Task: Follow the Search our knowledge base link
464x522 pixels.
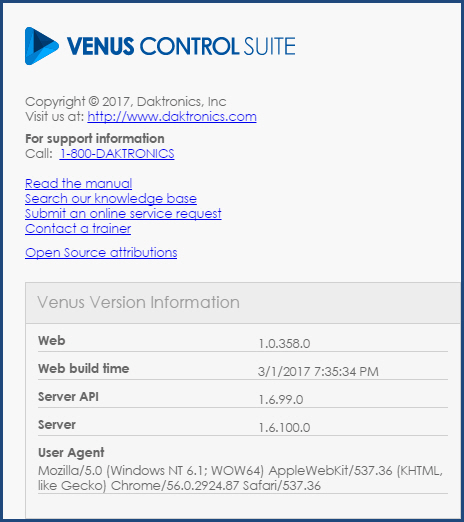Action: click(111, 199)
